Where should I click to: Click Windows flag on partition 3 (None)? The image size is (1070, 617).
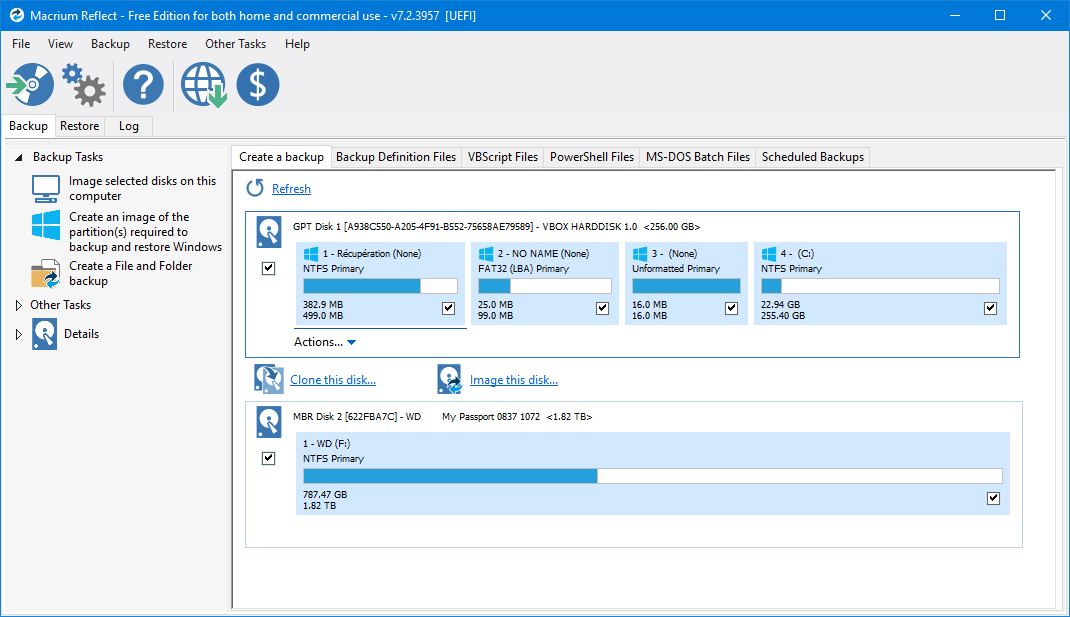640,254
